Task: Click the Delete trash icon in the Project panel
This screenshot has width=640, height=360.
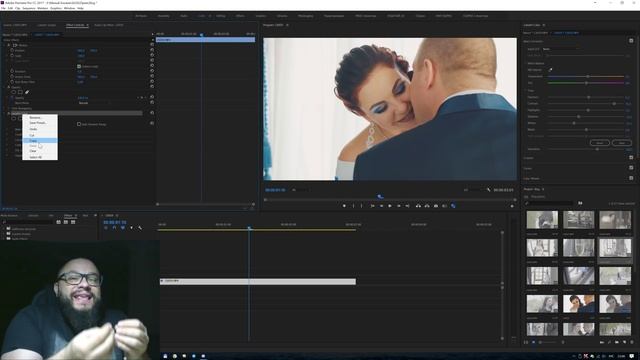Action: click(x=631, y=342)
